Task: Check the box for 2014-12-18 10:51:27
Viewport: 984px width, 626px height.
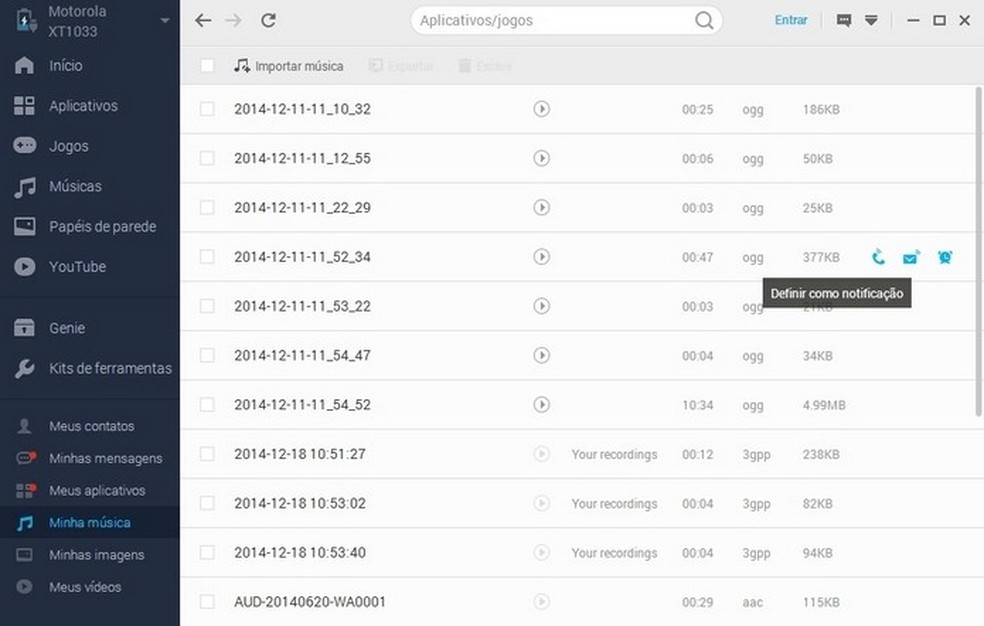Action: [x=207, y=454]
